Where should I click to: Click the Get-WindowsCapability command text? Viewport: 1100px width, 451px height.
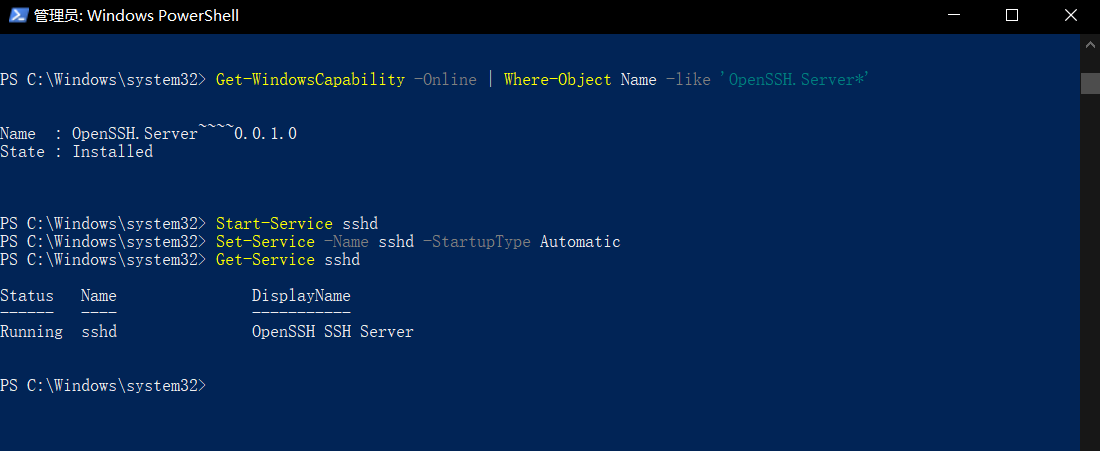pyautogui.click(x=310, y=80)
